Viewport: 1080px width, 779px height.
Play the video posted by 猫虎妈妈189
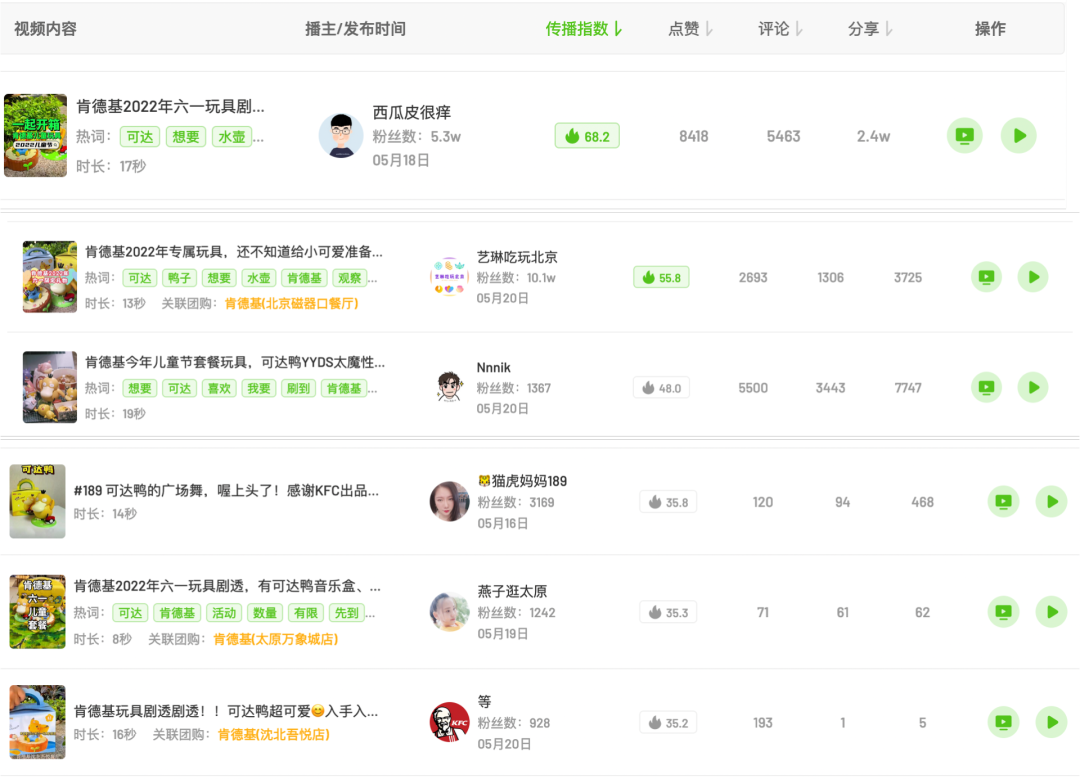(1052, 501)
